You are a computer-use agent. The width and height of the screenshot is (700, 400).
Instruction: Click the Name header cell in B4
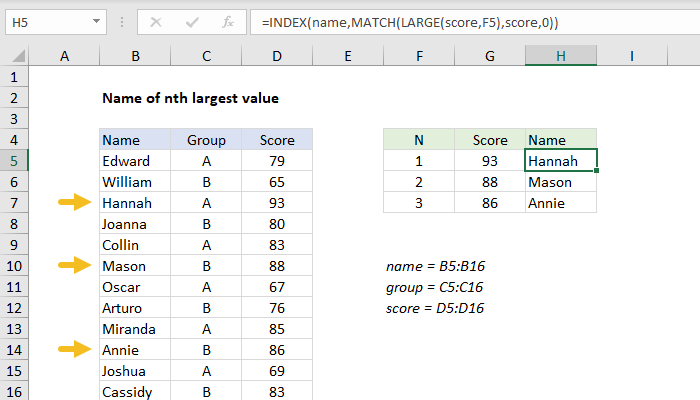coord(135,140)
